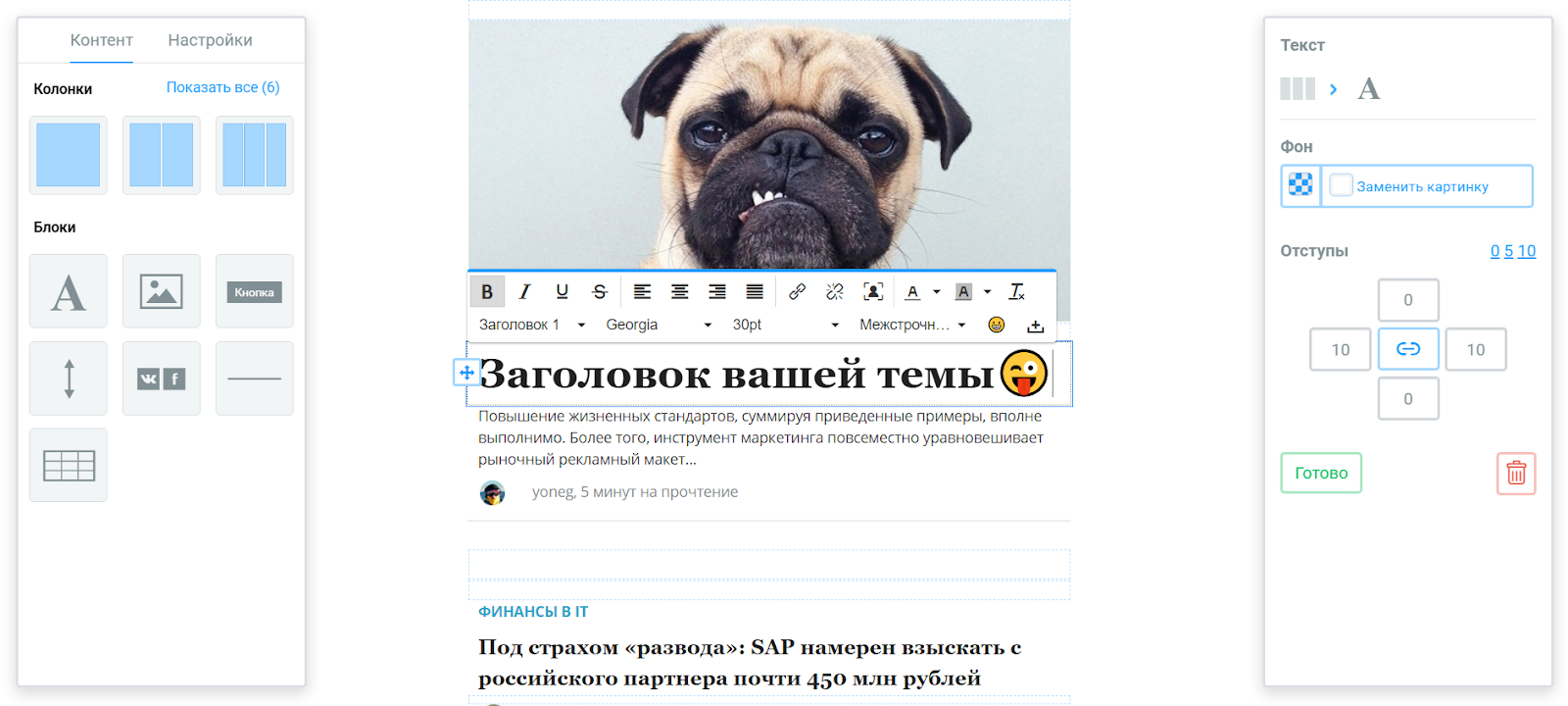
Task: Switch to the Настройки tab
Action: click(x=210, y=40)
